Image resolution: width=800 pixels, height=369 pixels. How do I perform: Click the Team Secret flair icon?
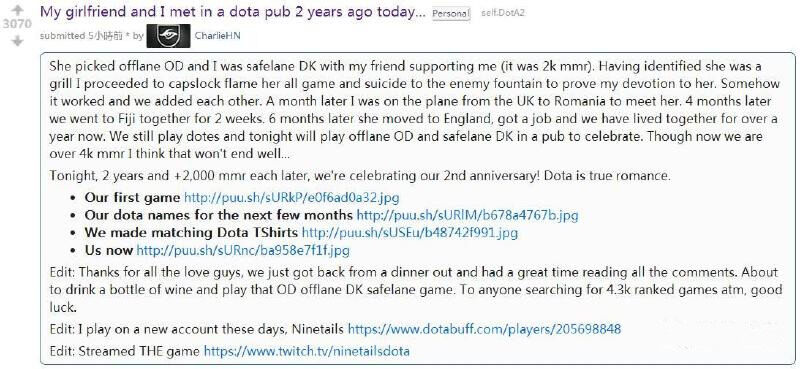point(168,36)
